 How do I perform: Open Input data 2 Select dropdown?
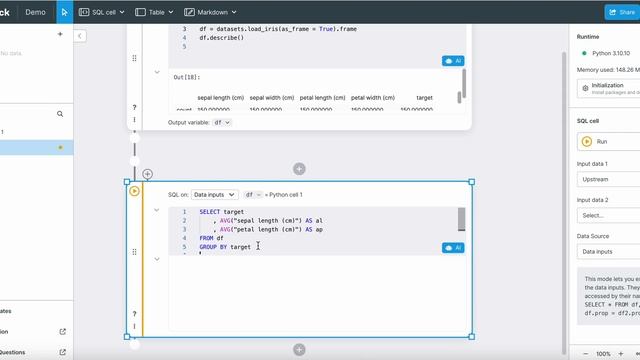[x=609, y=216]
